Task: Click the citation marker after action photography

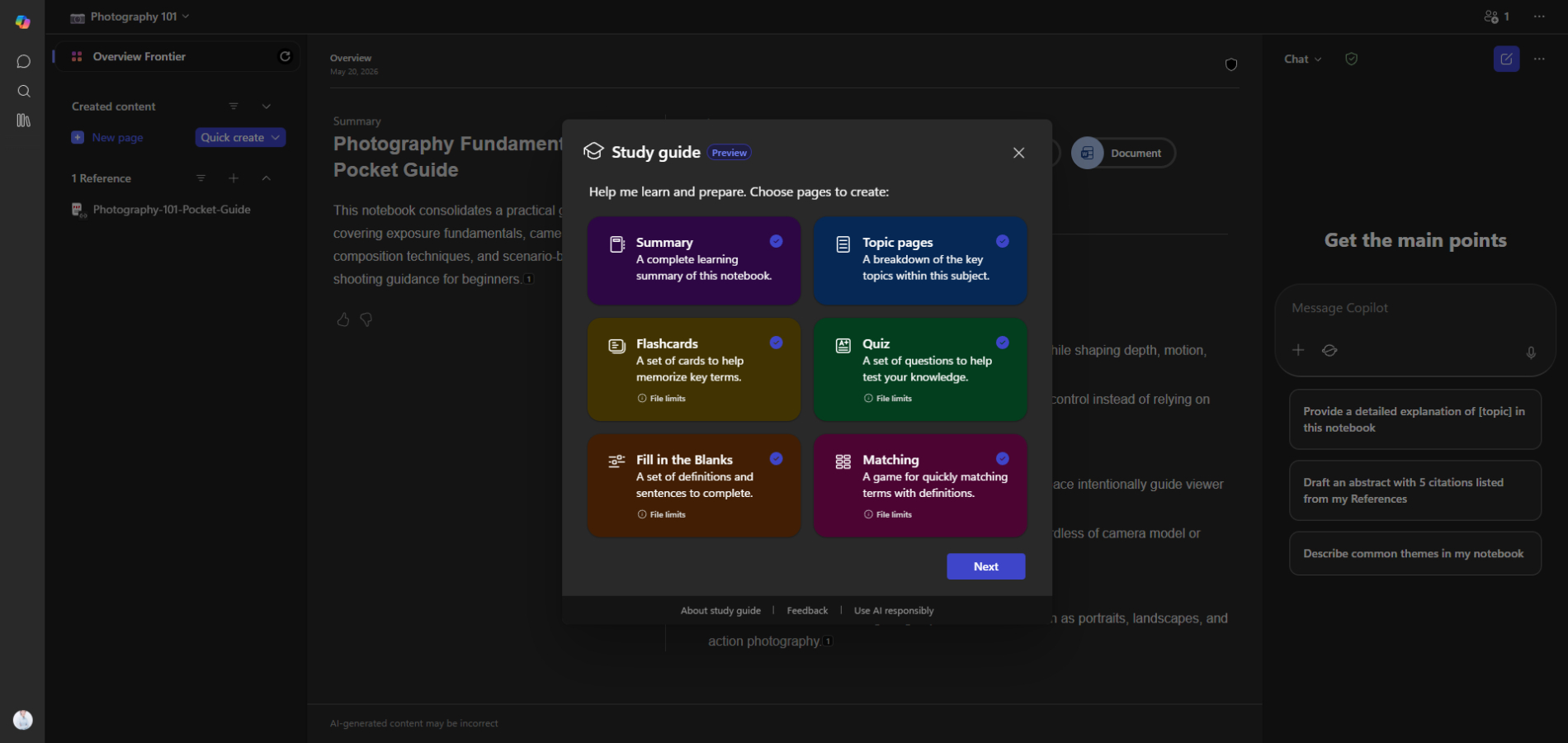Action: (828, 641)
